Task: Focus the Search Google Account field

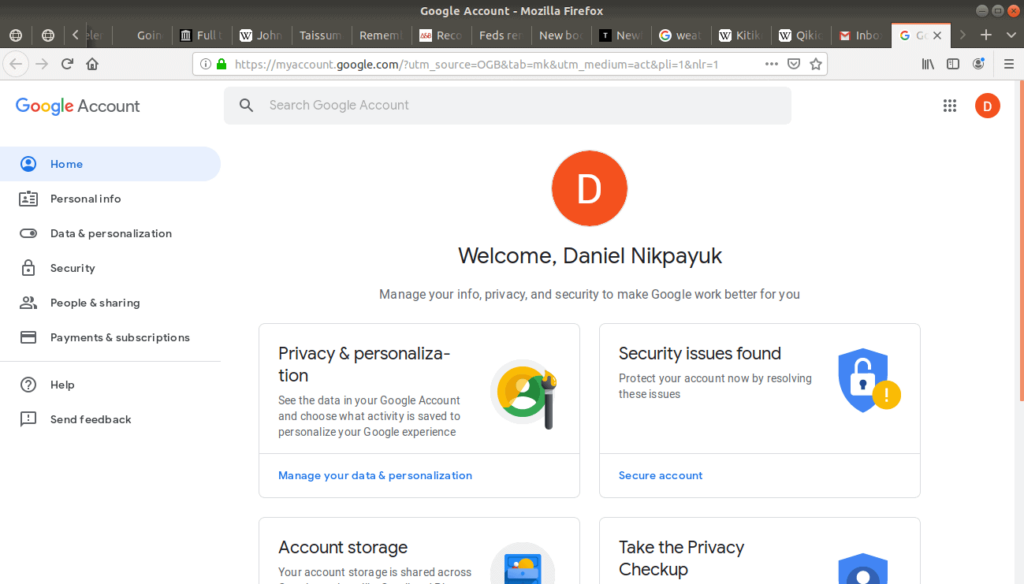Action: pos(507,105)
